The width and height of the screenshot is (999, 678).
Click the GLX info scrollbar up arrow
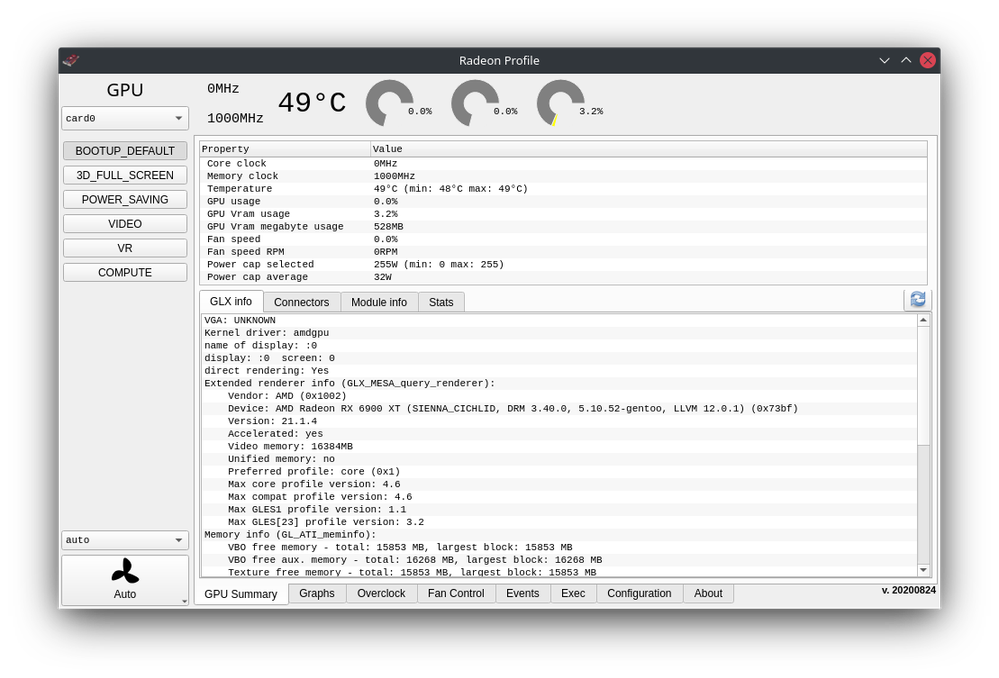click(923, 320)
